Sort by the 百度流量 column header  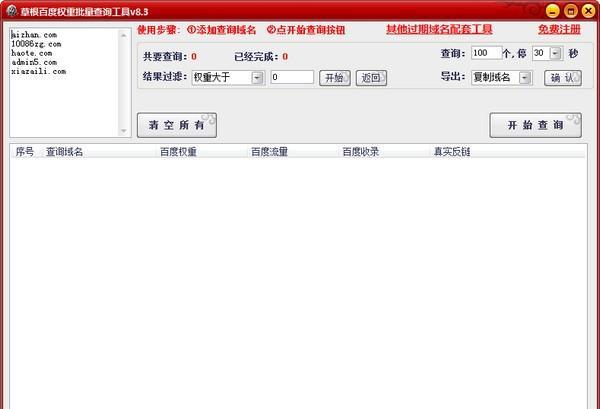[x=269, y=152]
